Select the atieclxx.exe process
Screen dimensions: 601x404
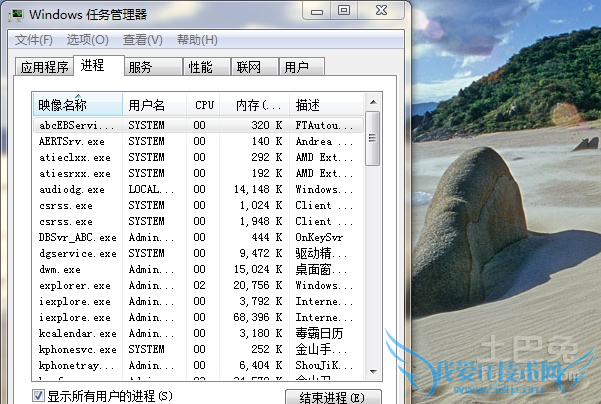198,158
